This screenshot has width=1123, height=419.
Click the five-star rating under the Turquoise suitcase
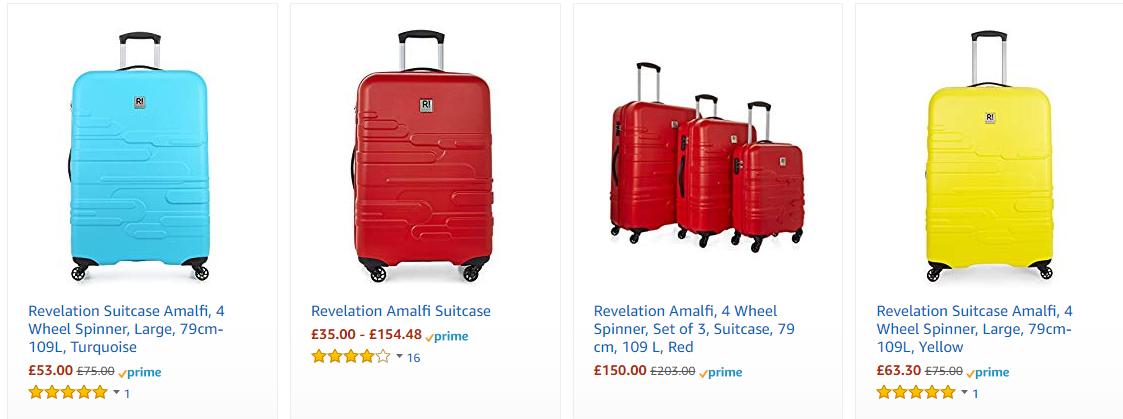[x=67, y=392]
